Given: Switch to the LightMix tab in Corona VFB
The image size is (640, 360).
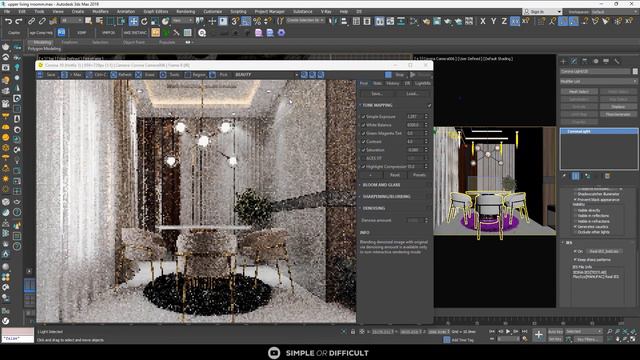Looking at the screenshot, I should (422, 83).
